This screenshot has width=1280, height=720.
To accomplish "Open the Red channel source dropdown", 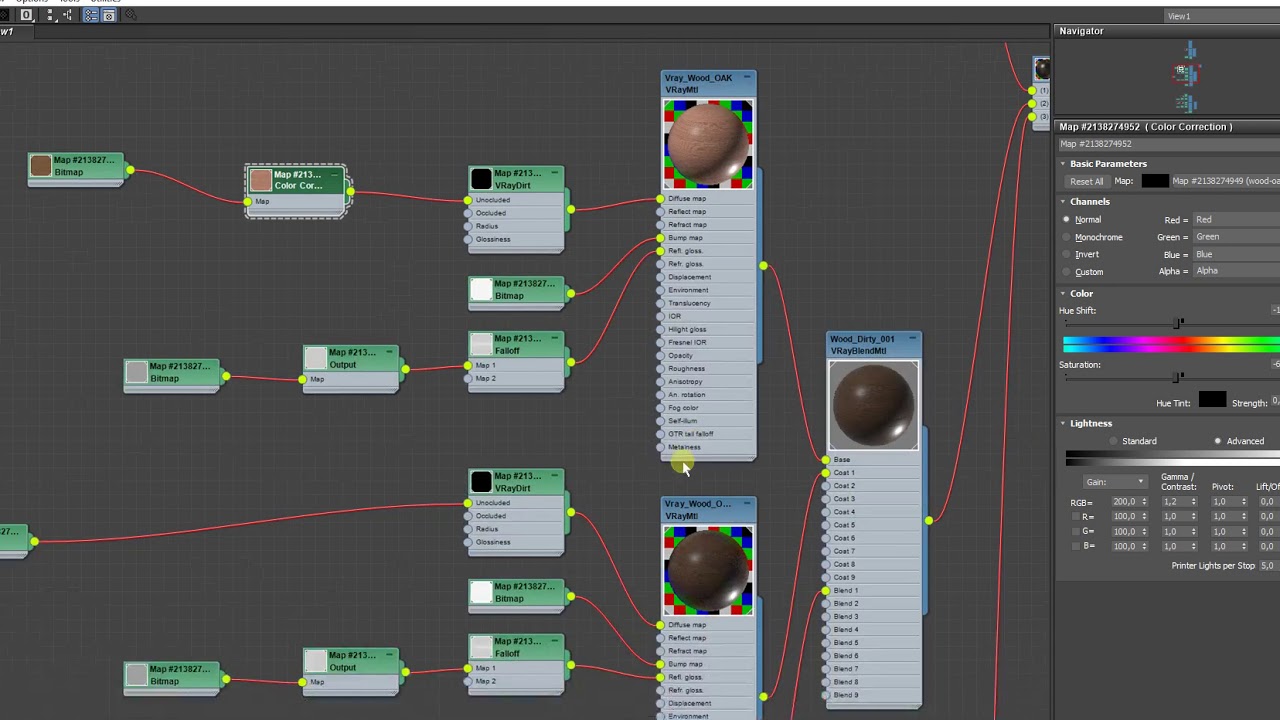I will click(x=1236, y=220).
